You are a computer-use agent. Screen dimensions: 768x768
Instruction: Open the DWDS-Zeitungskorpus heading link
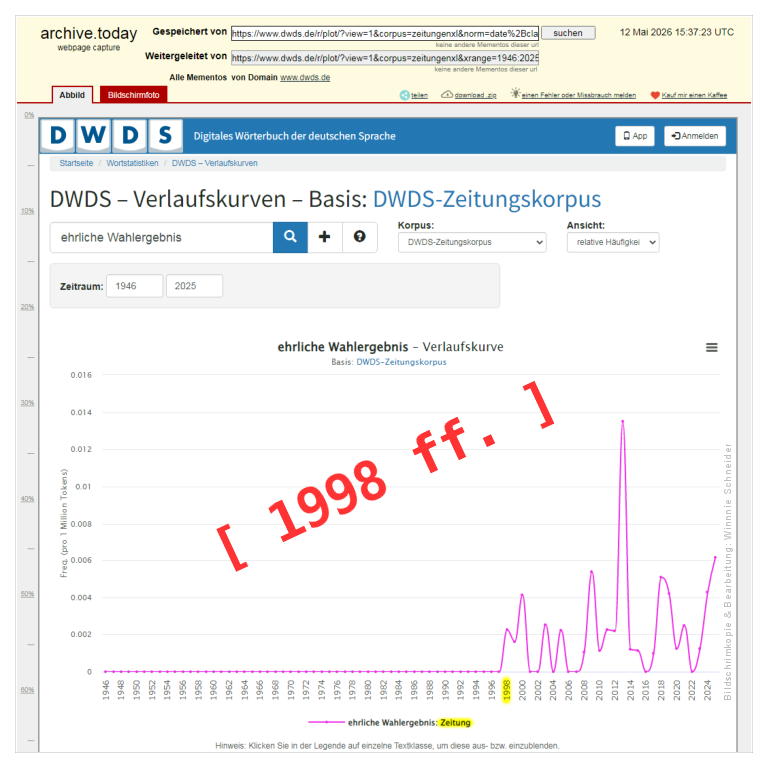(487, 199)
